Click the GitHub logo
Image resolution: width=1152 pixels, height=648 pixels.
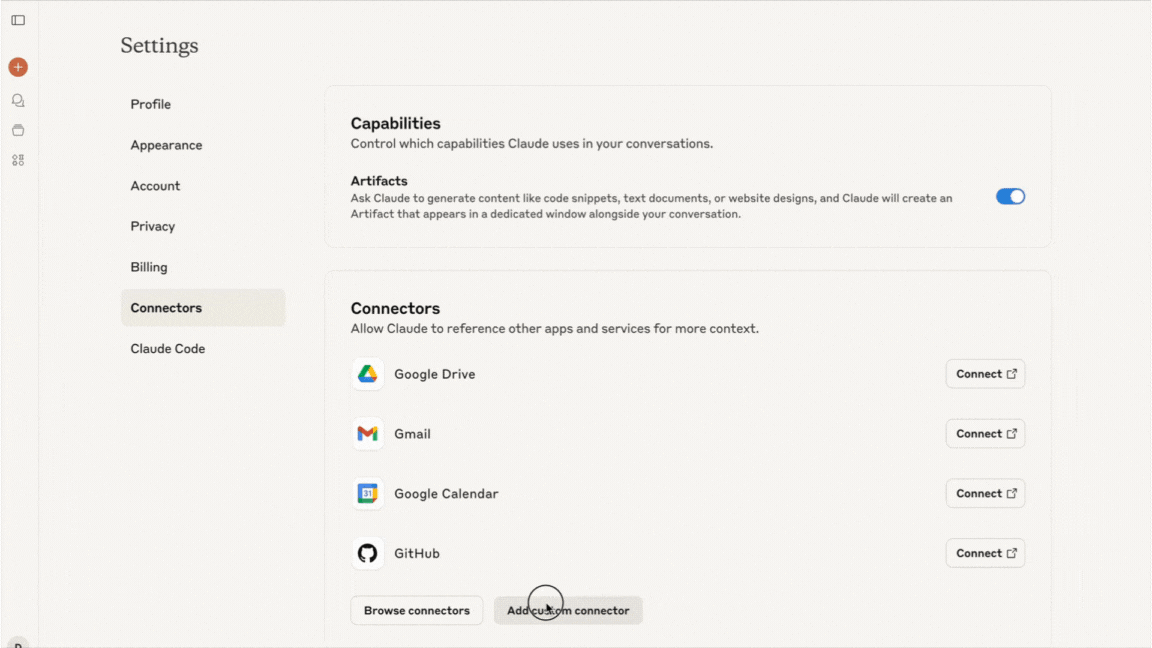coord(367,553)
